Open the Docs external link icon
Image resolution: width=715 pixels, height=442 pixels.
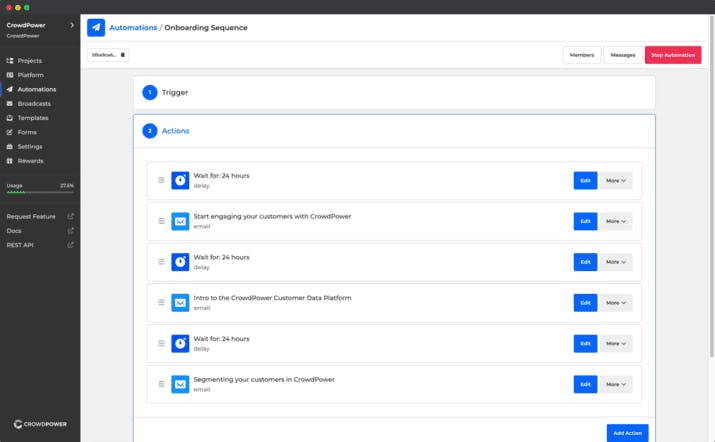[x=70, y=231]
